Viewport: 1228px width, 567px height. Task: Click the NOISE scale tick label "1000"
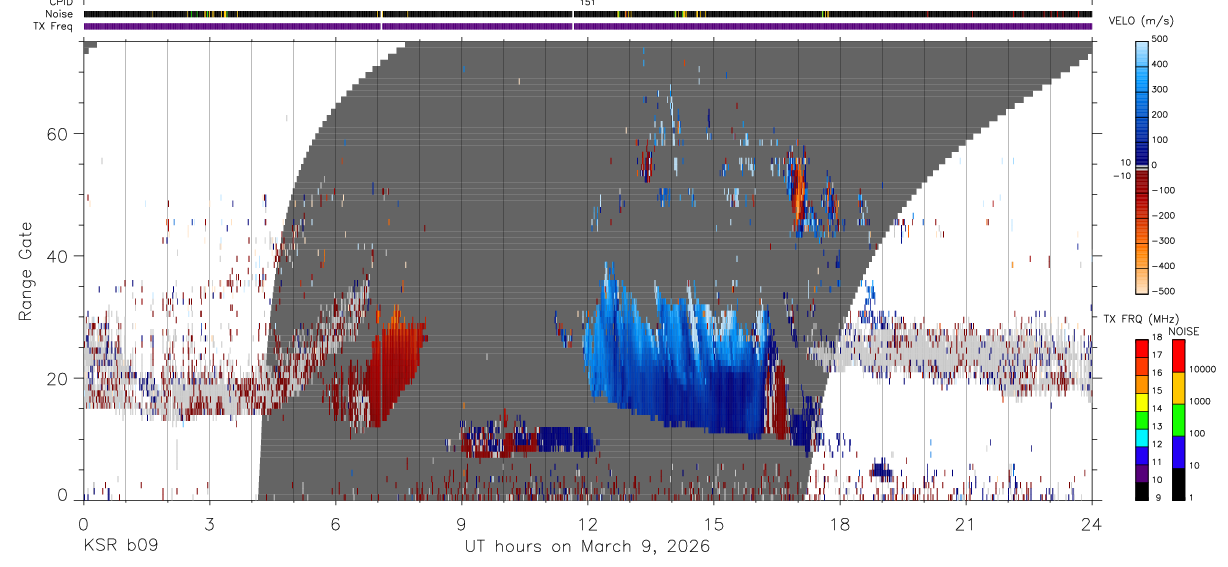click(x=1200, y=401)
